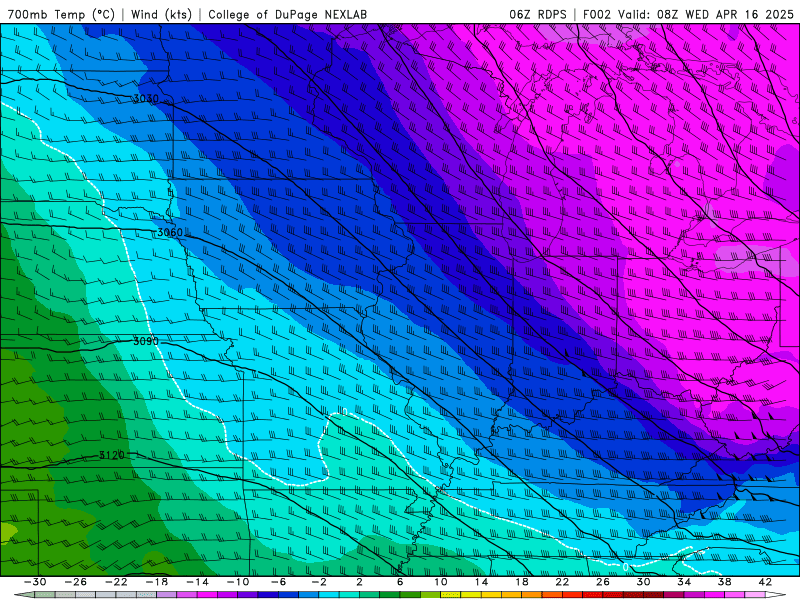This screenshot has width=800, height=600.
Task: Click the -6 color scale value
Action: tap(279, 582)
